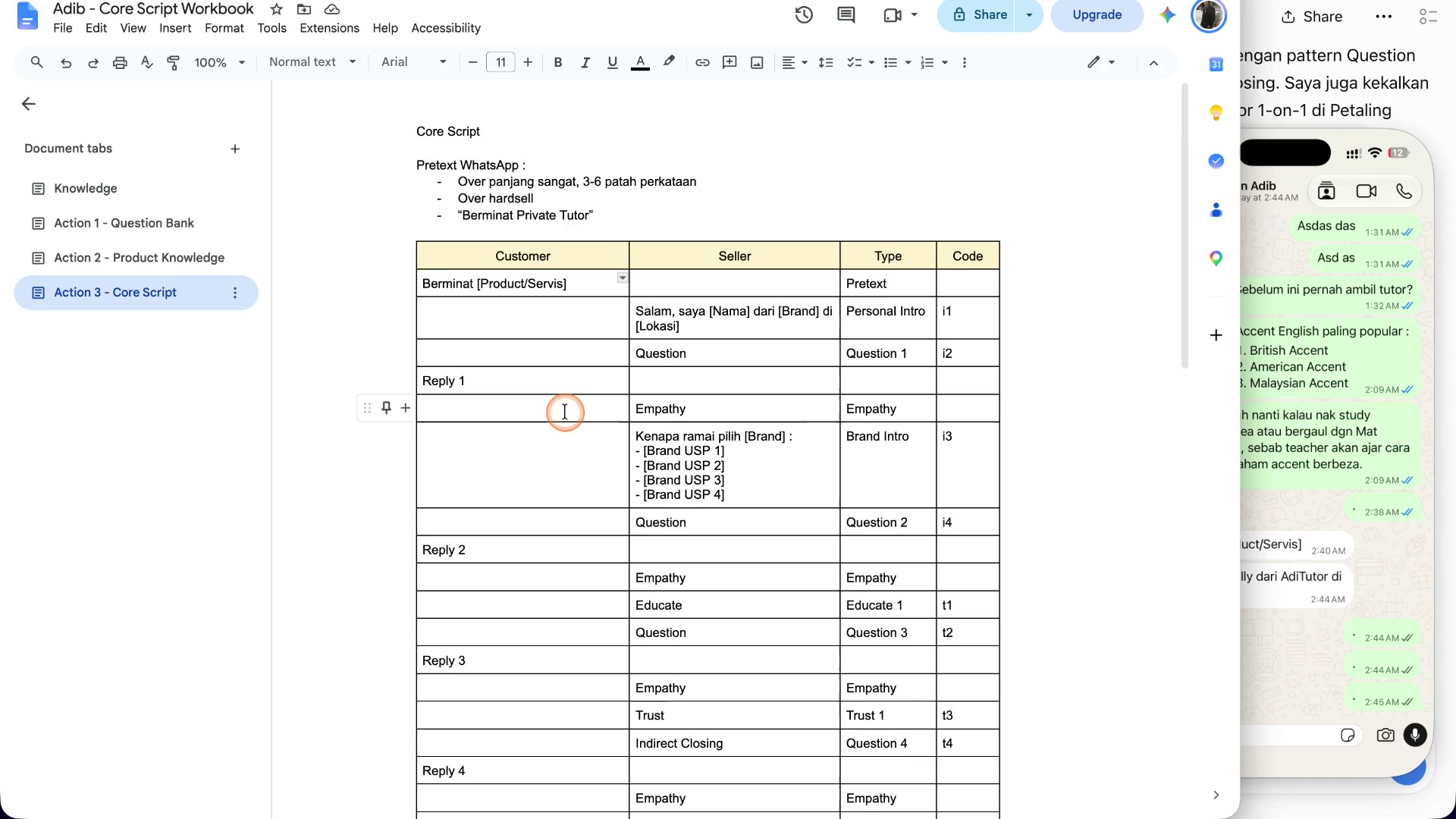1456x819 pixels.
Task: Add a new document tab
Action: pyautogui.click(x=235, y=149)
